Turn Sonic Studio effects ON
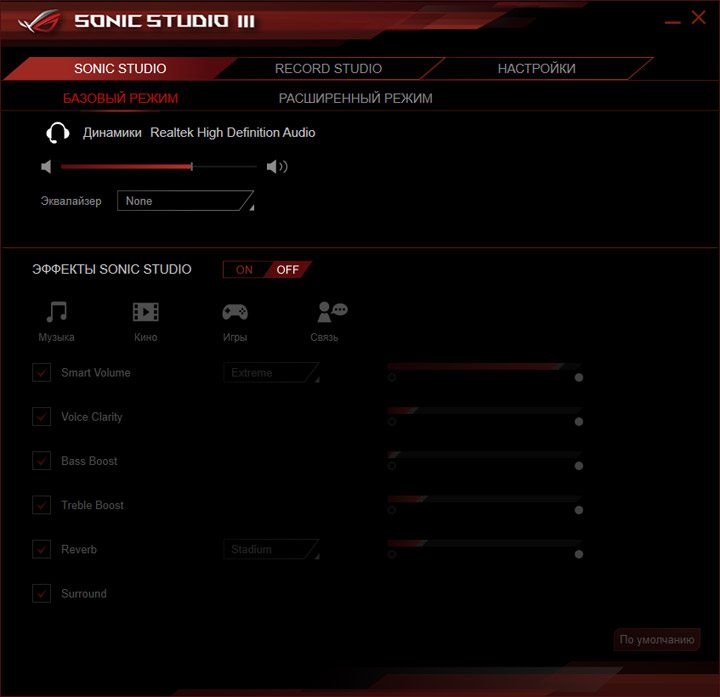 click(244, 270)
